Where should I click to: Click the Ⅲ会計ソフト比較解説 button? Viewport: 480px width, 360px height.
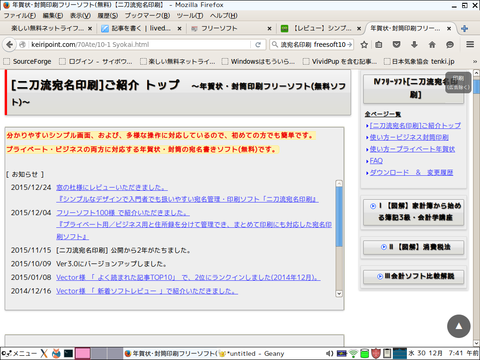tap(414, 276)
